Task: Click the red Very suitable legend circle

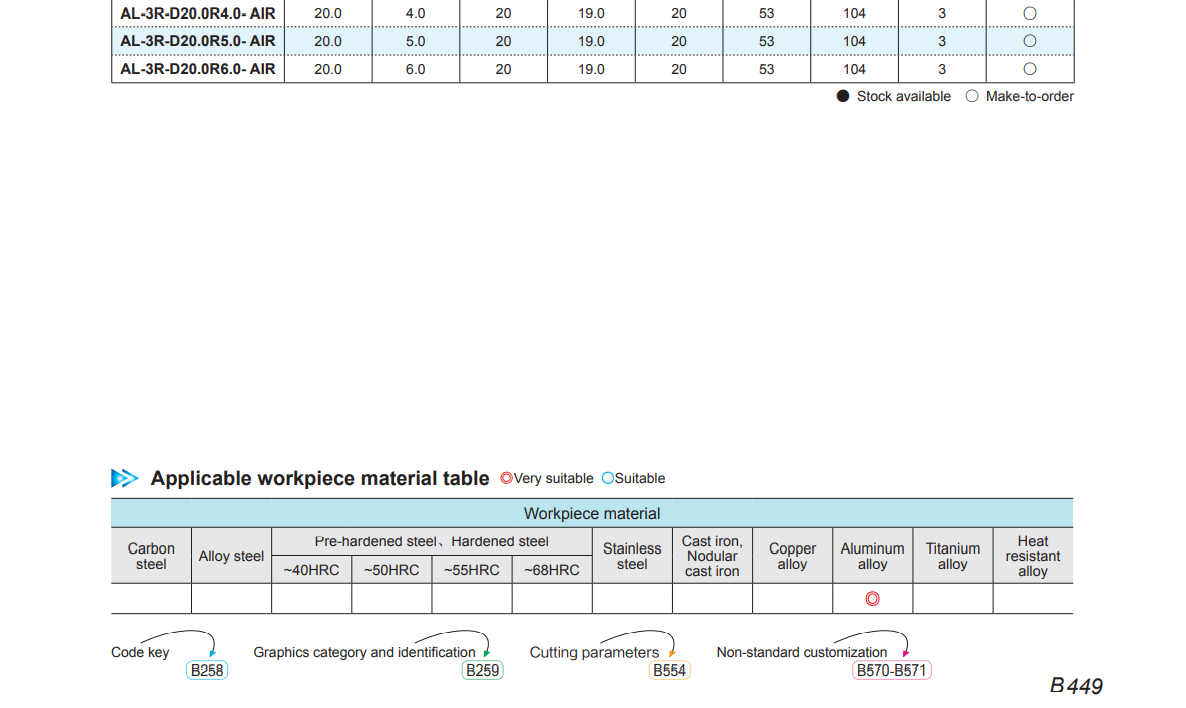Action: click(x=506, y=478)
